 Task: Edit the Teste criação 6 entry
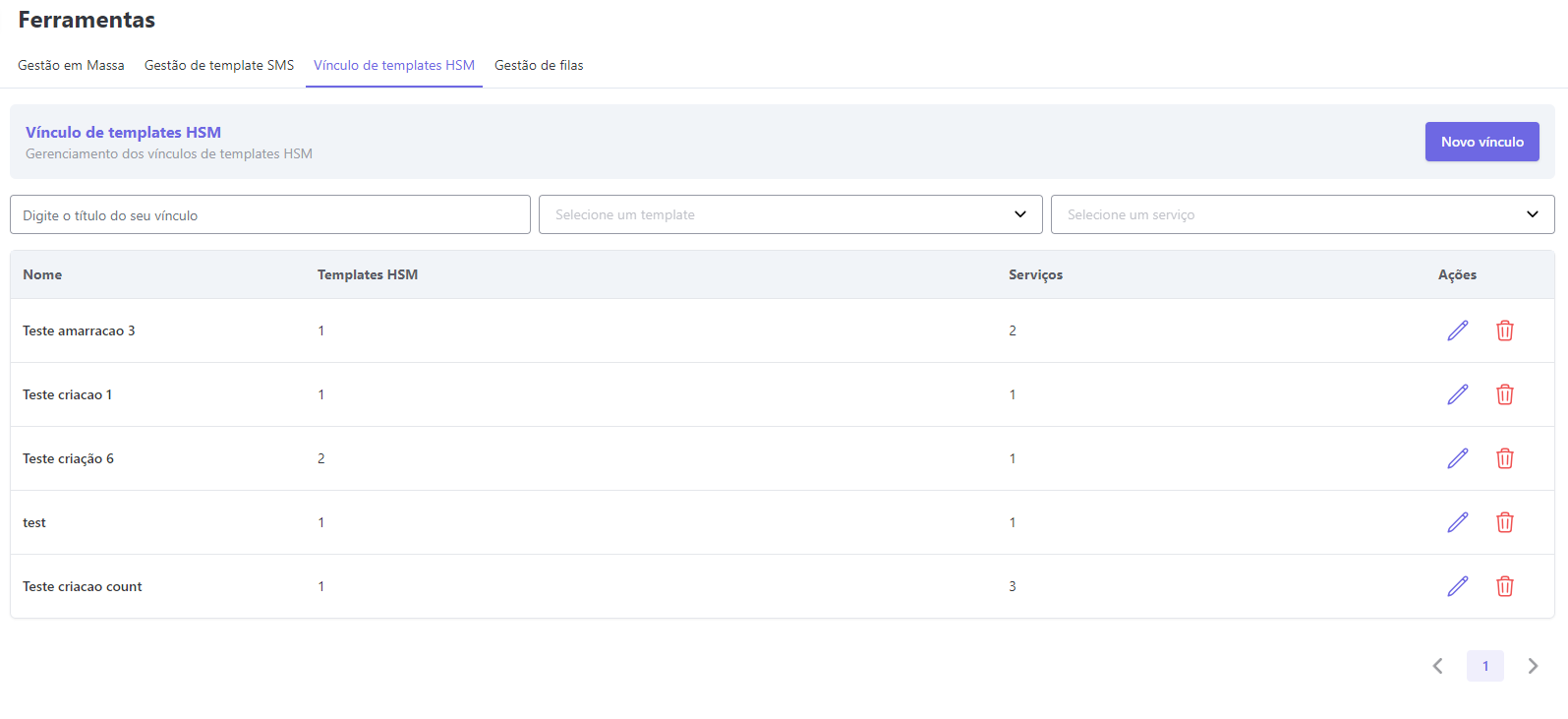click(1458, 458)
